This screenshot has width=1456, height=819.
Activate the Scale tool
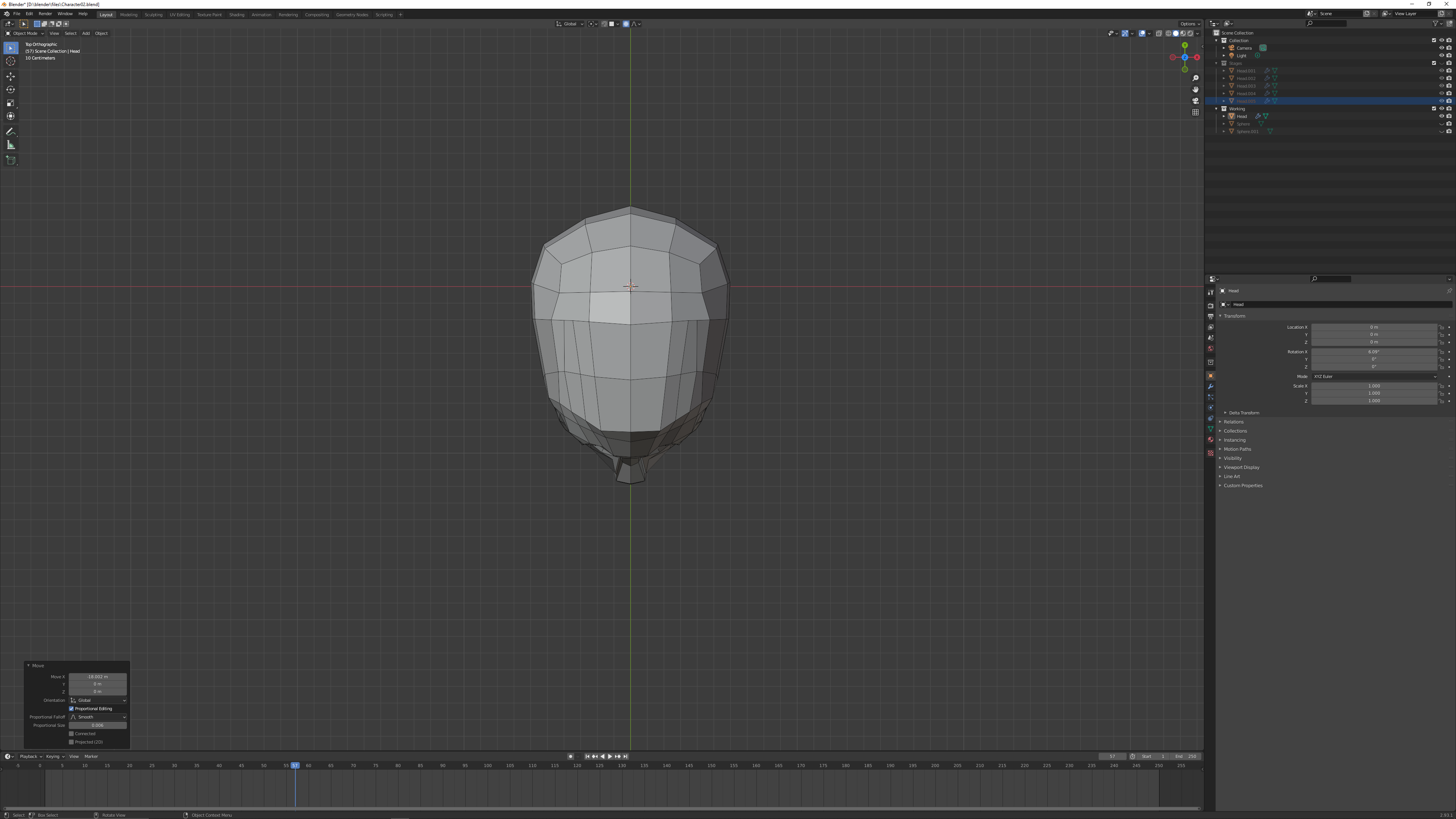(11, 103)
